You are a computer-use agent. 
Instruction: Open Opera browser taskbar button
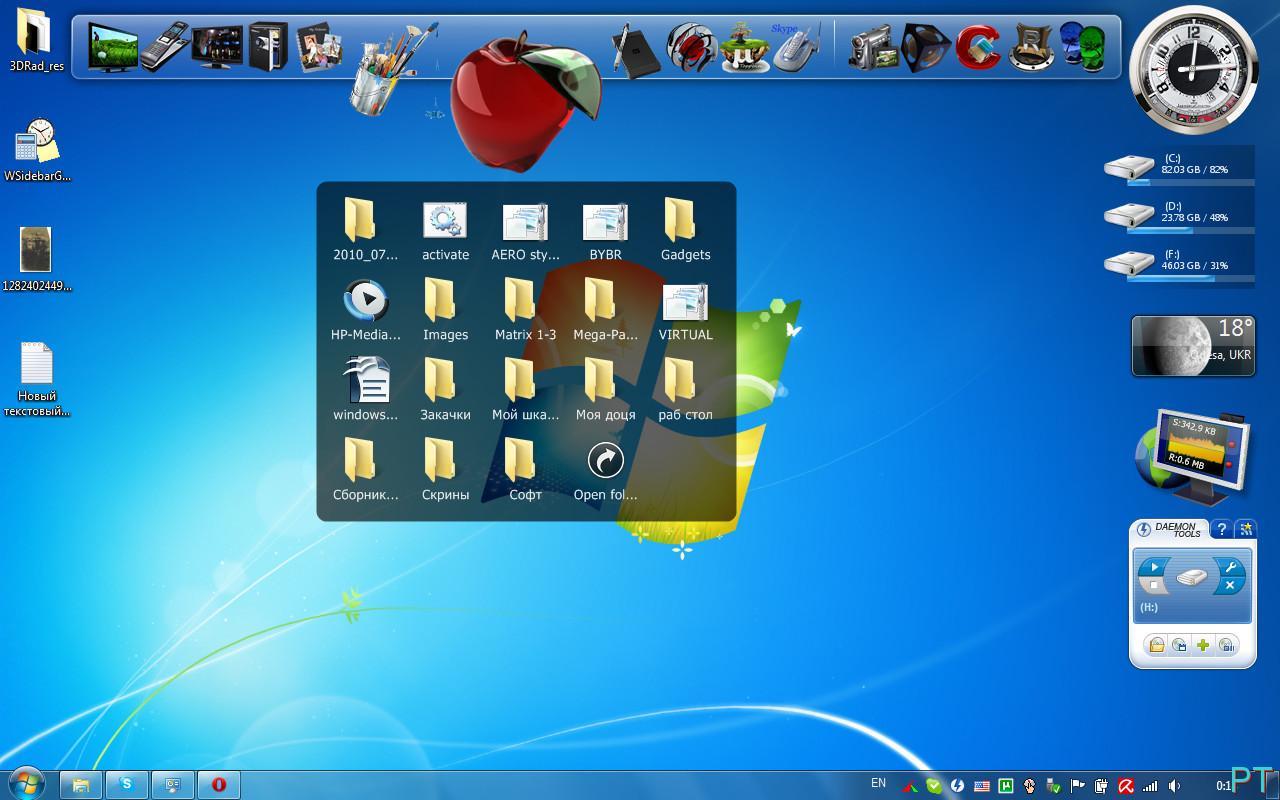pos(219,785)
